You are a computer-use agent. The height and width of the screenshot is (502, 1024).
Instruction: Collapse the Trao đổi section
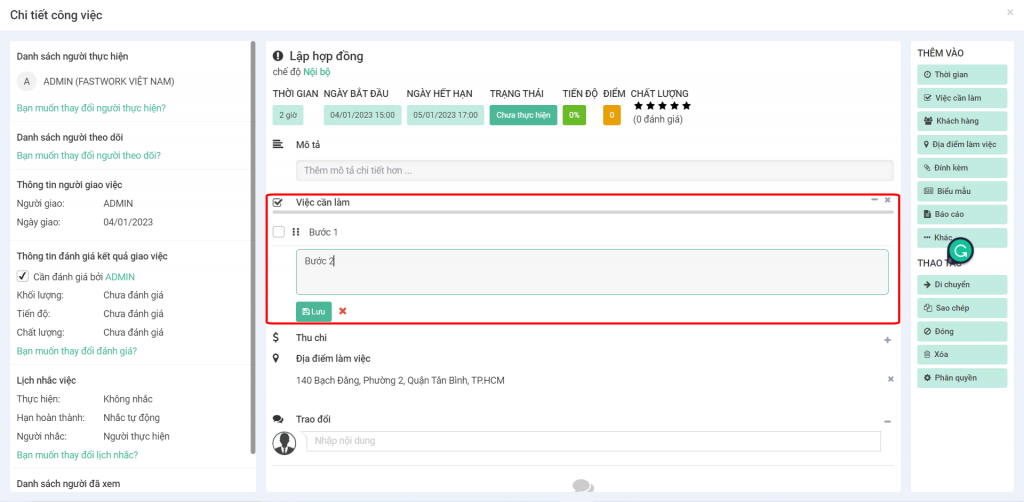pos(887,421)
